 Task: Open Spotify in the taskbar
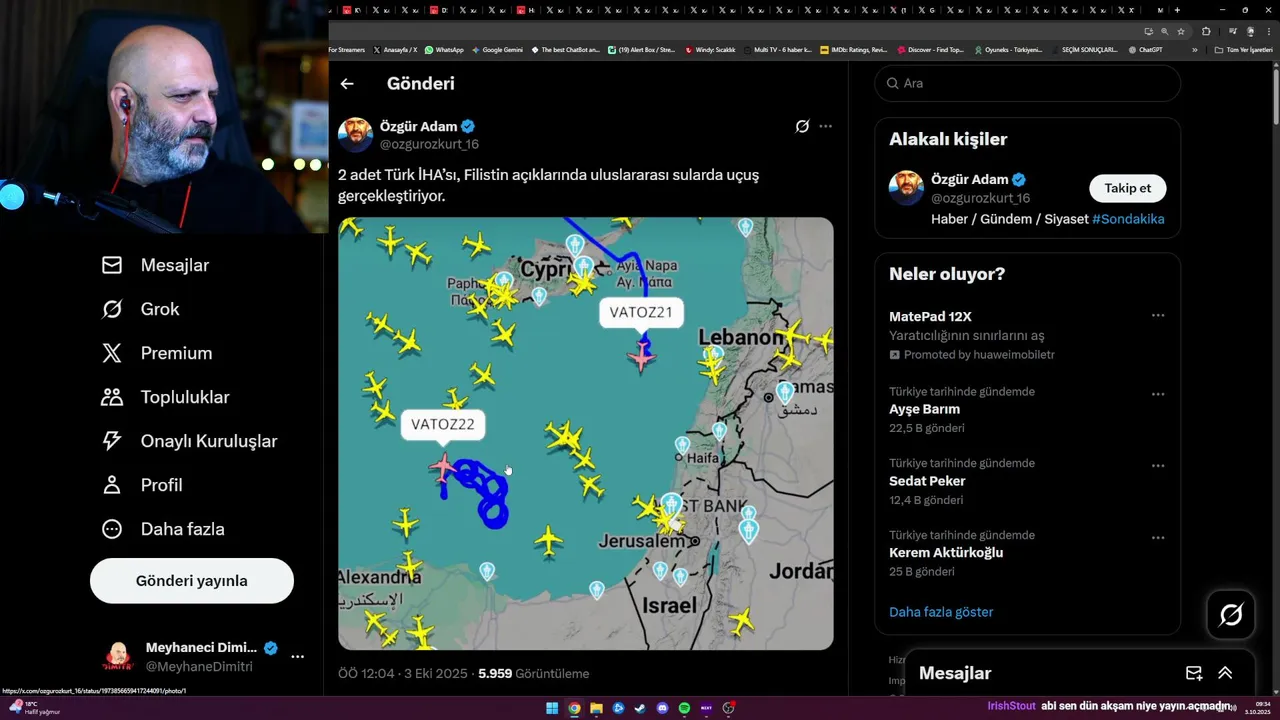tap(684, 708)
